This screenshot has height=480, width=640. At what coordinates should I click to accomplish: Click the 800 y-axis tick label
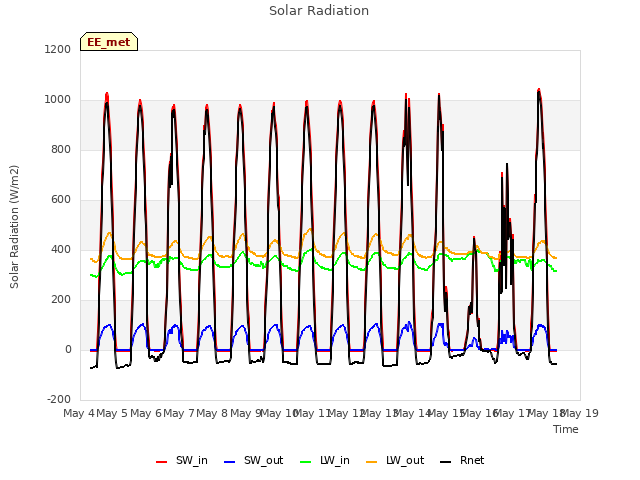pyautogui.click(x=61, y=149)
